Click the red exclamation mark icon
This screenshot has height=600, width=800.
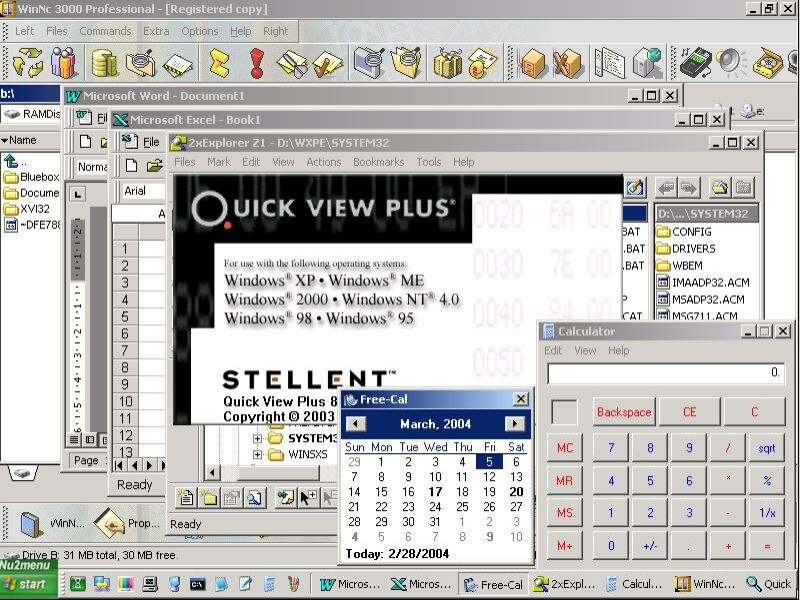(257, 63)
